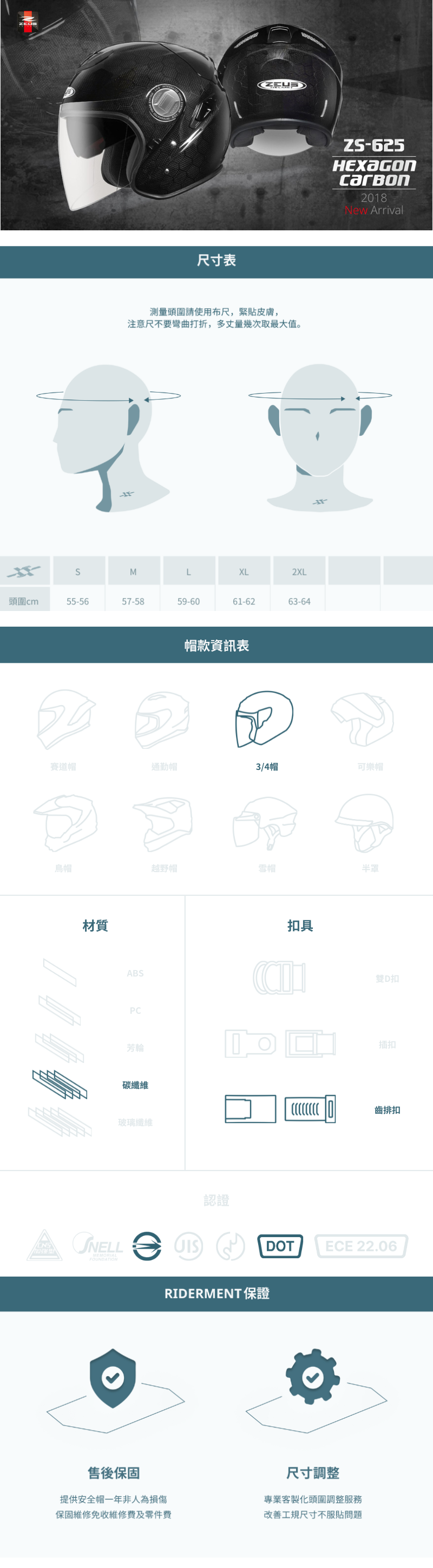The image size is (433, 1568).
Task: Click the highlighted 碳纖維 carbon fiber layers icon
Action: 60,1084
